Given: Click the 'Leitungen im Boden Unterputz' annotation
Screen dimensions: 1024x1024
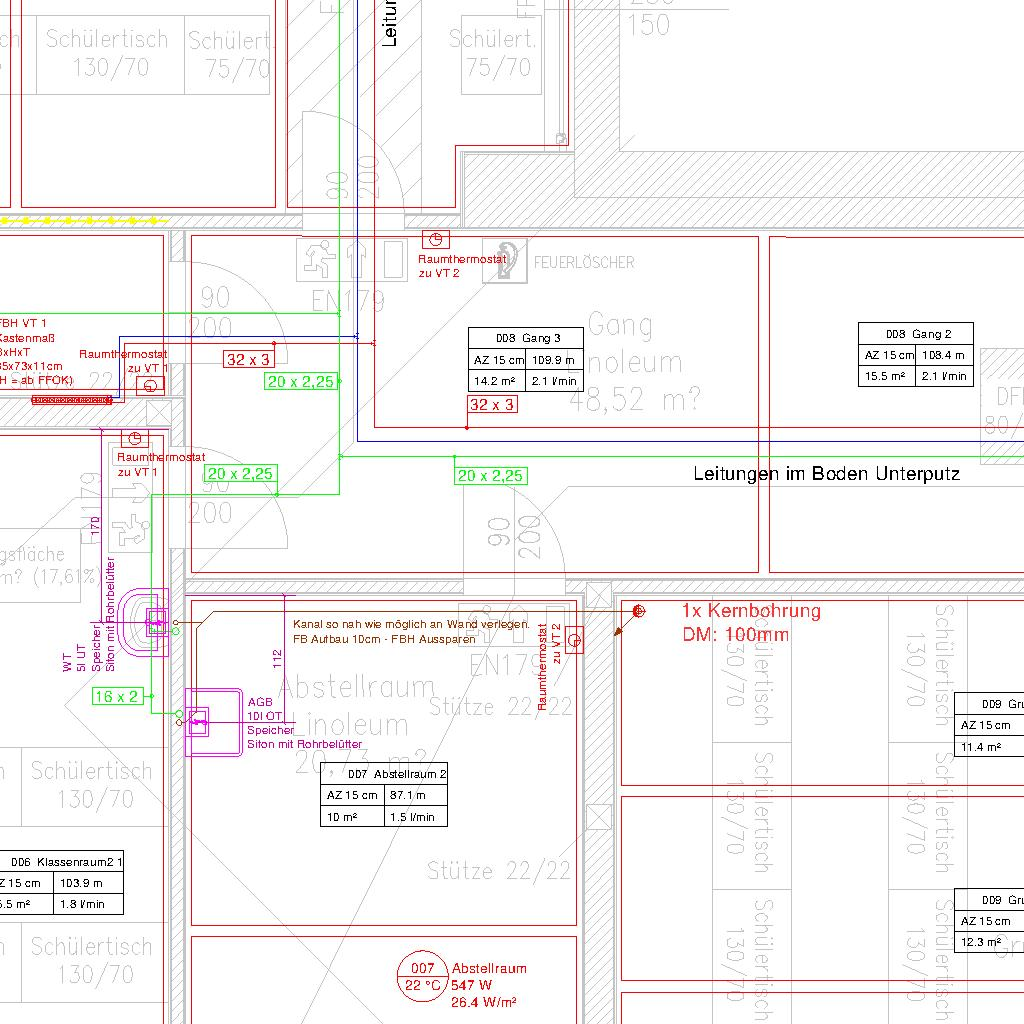Looking at the screenshot, I should coord(826,474).
